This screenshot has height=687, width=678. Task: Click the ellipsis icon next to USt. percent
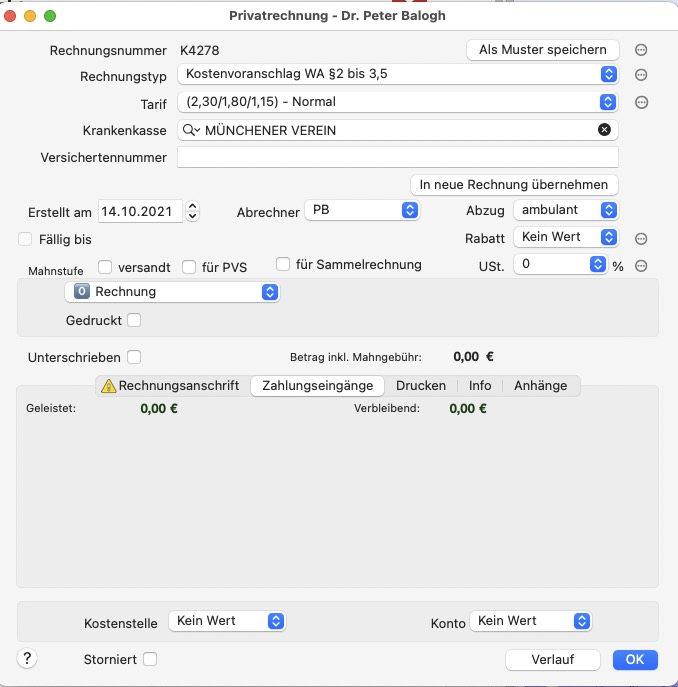[641, 266]
